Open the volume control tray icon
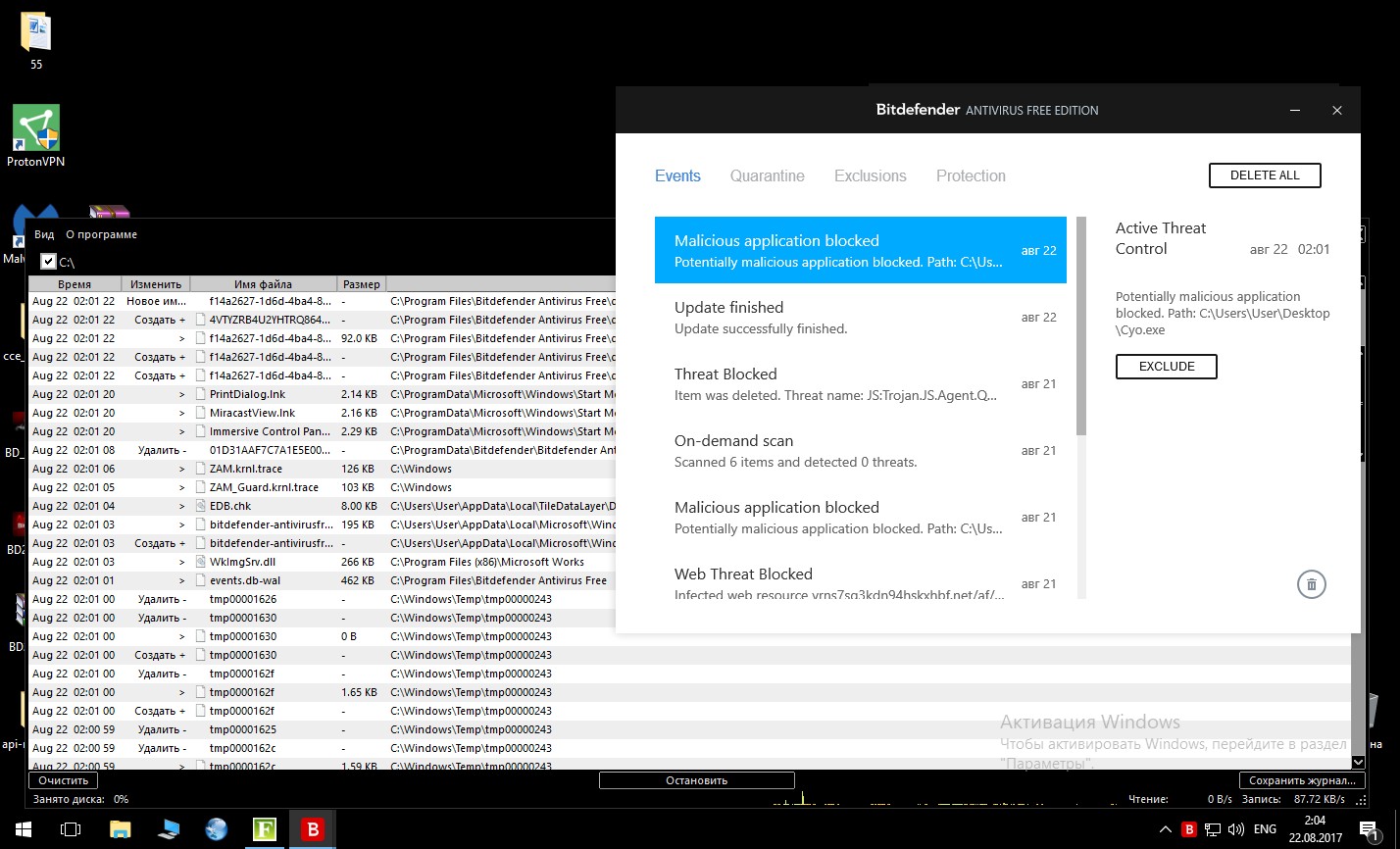 click(1236, 829)
